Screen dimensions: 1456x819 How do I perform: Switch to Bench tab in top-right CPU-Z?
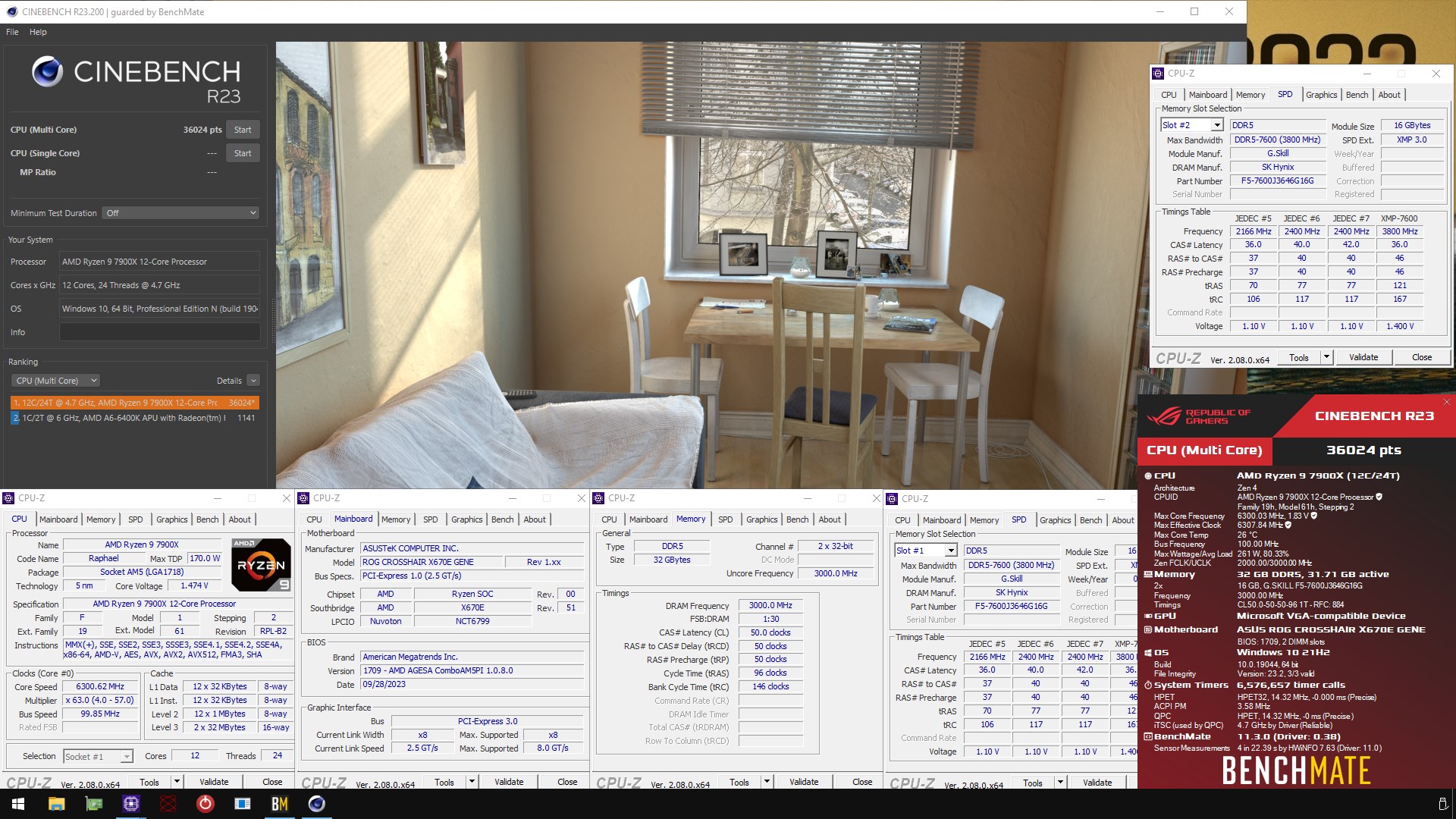coord(1357,95)
